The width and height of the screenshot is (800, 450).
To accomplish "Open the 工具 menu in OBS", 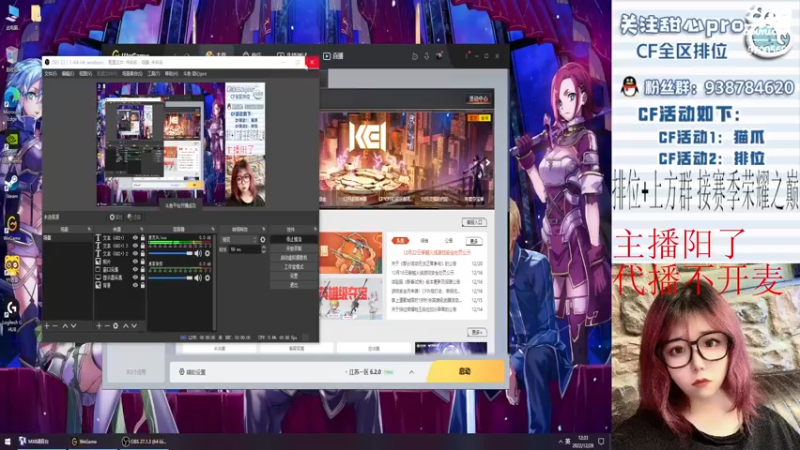I will [x=154, y=73].
